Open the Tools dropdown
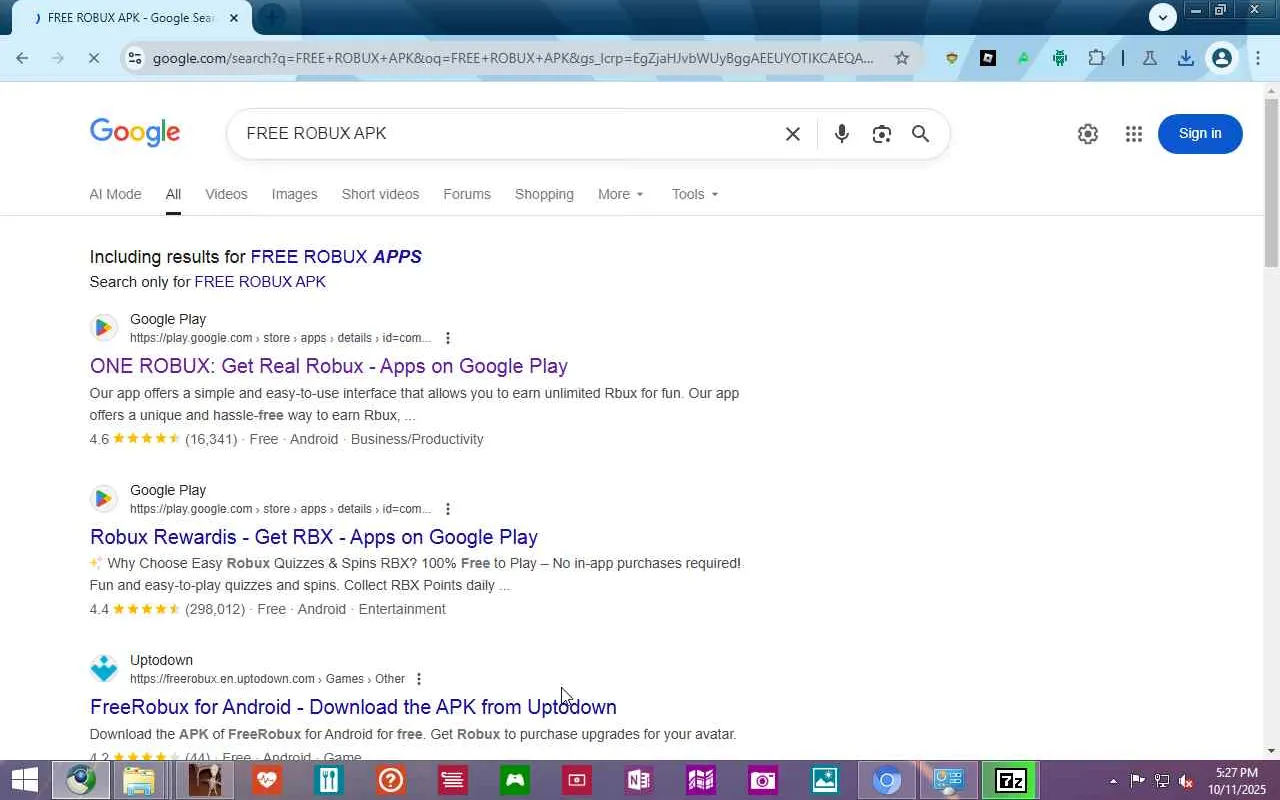 (x=695, y=194)
